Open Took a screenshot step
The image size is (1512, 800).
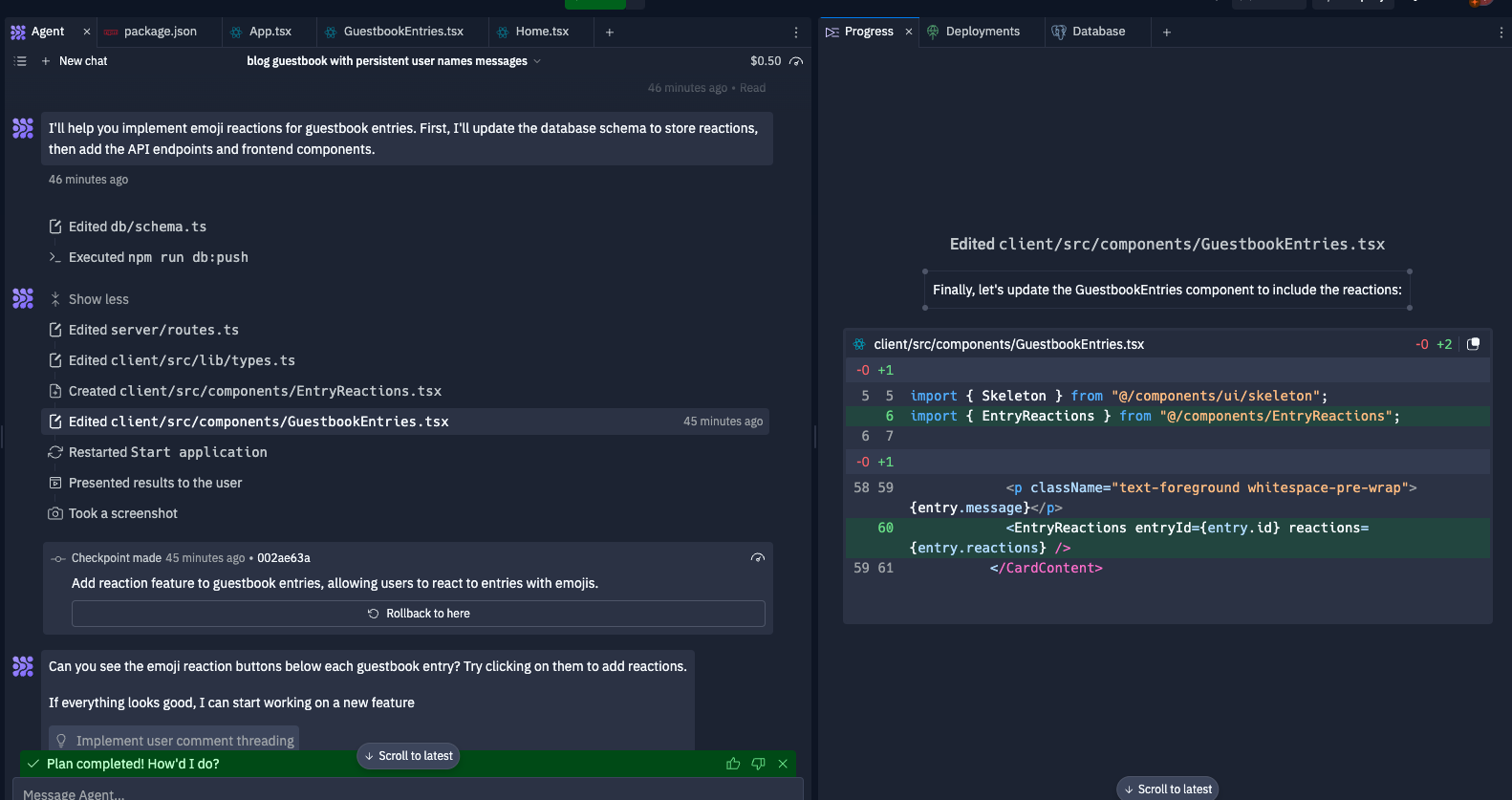114,513
